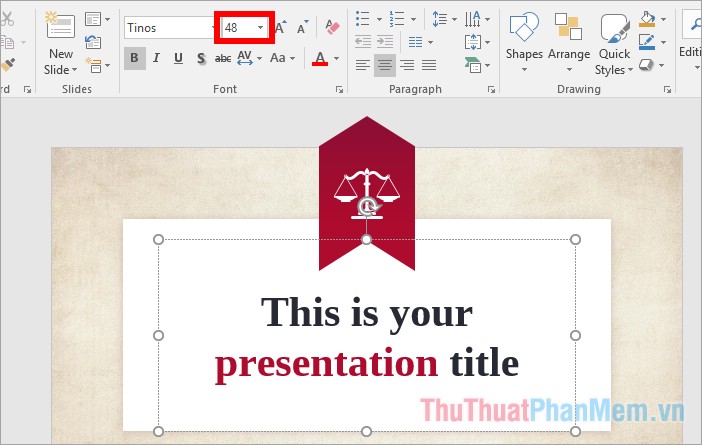Open the Paragraph dialog launcher
Image resolution: width=702 pixels, height=445 pixels.
point(491,90)
